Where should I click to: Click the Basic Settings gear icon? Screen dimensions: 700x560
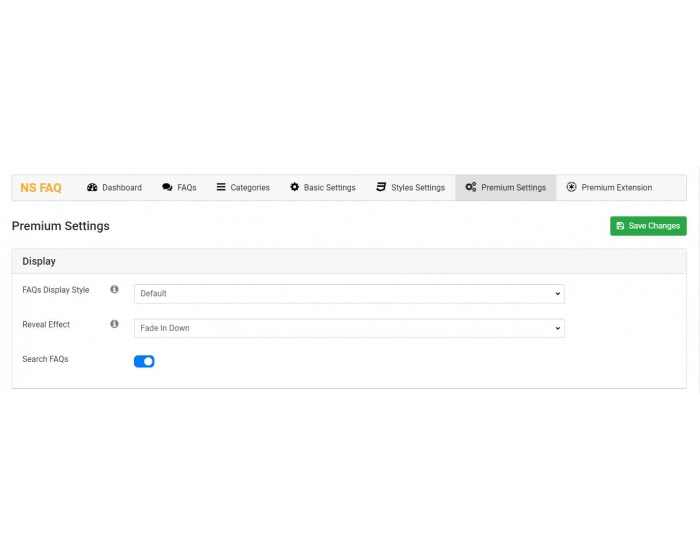pos(295,188)
